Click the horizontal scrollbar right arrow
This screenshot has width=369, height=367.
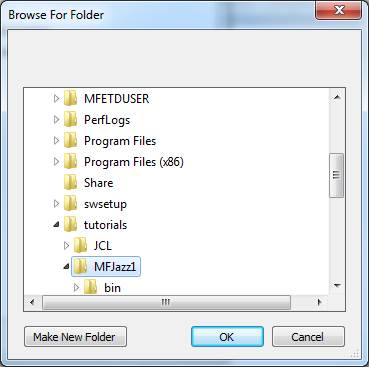coord(320,303)
